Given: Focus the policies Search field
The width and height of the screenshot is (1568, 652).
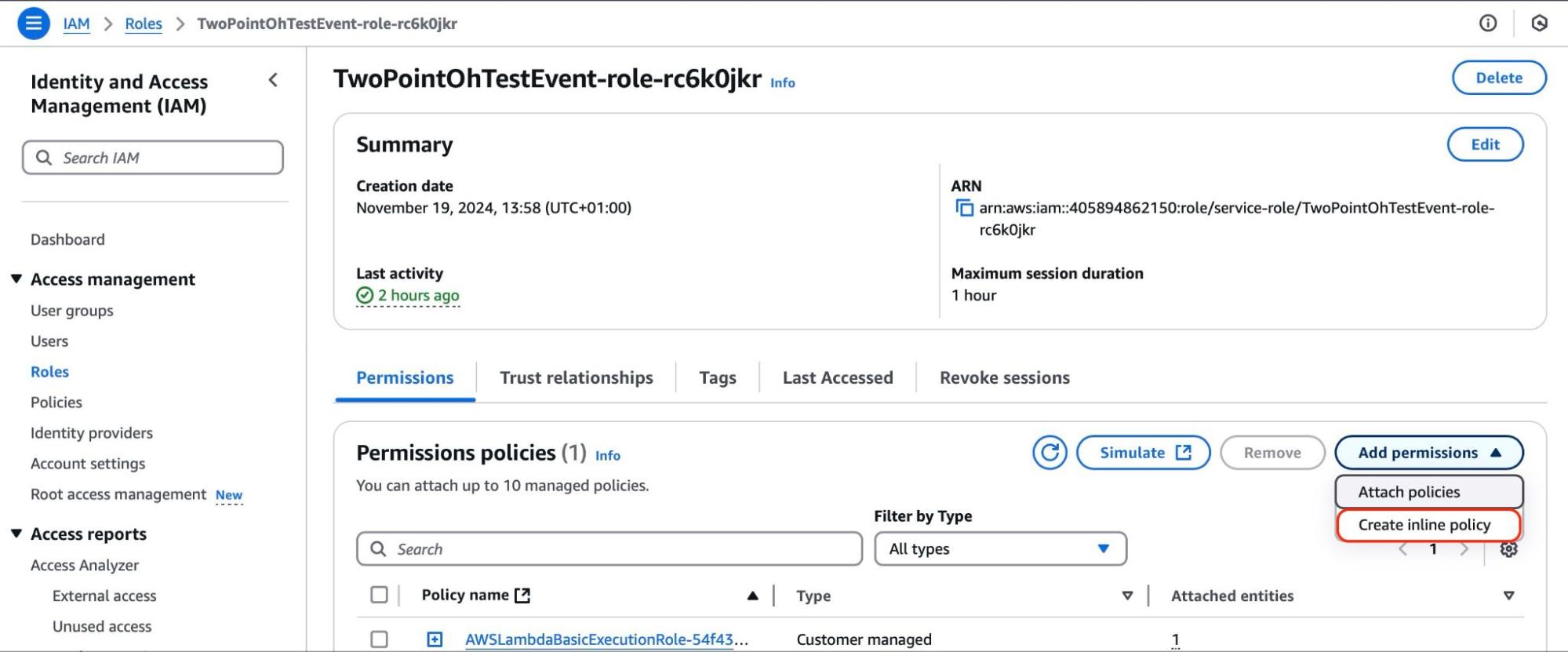Looking at the screenshot, I should (x=609, y=549).
